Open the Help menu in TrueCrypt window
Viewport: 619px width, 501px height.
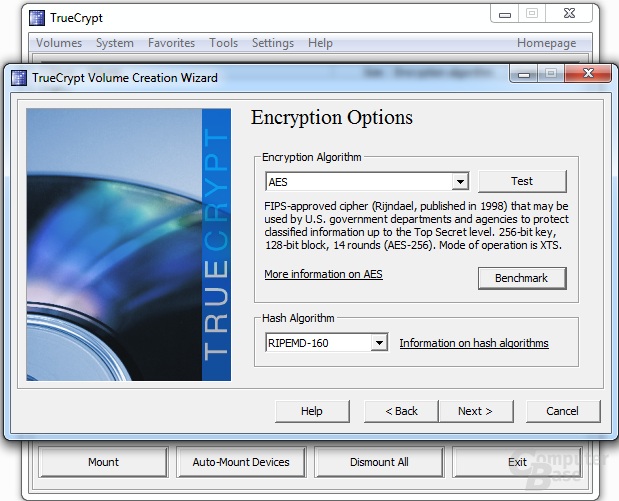click(x=320, y=43)
